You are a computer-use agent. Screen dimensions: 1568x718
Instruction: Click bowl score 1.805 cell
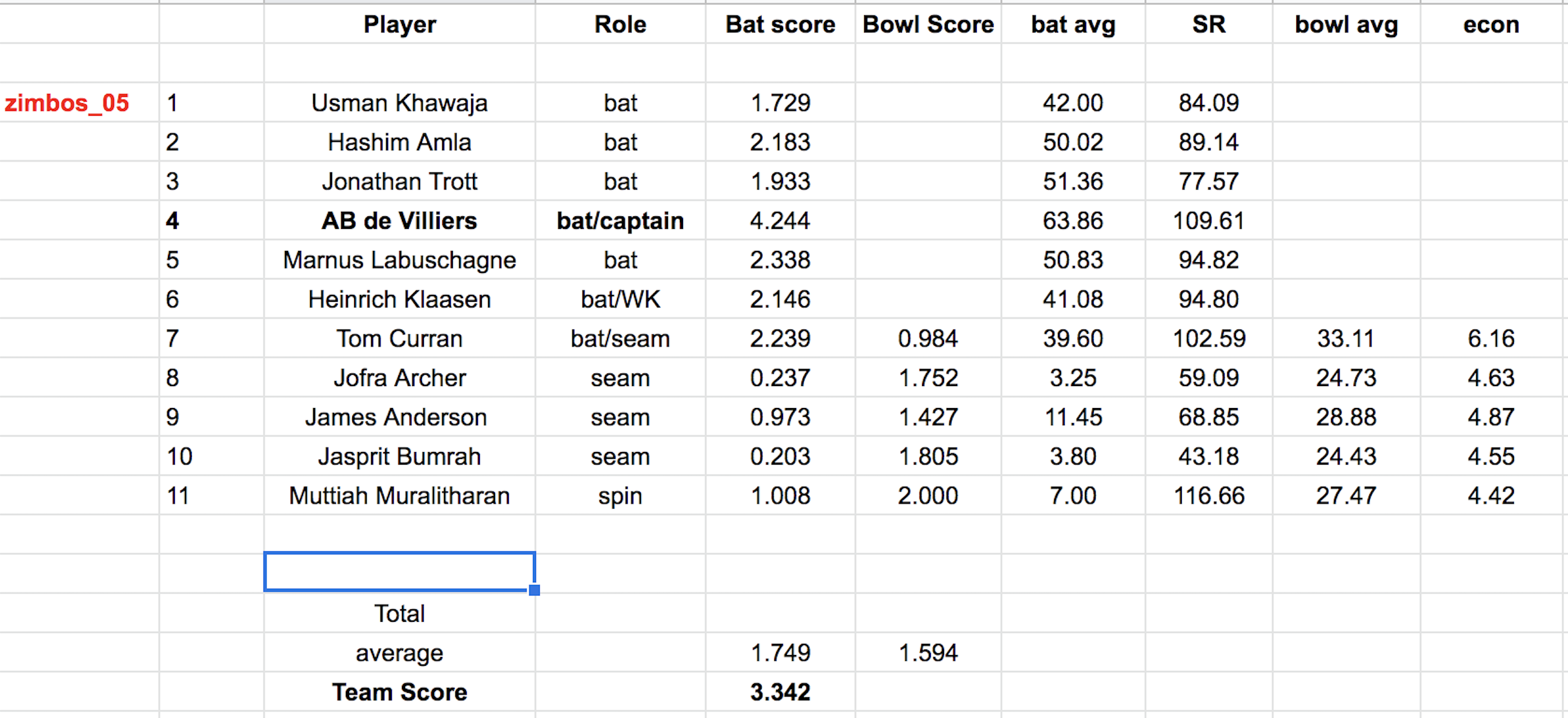click(928, 456)
